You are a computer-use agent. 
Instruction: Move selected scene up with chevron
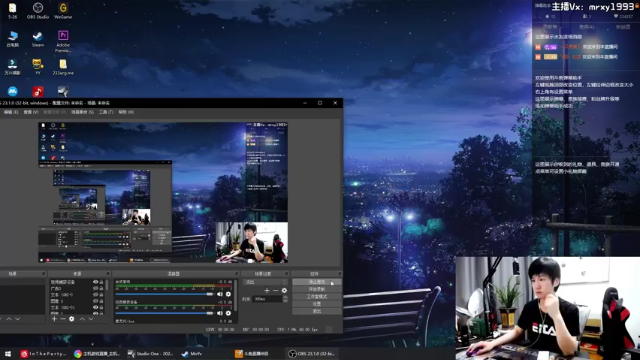(9, 319)
